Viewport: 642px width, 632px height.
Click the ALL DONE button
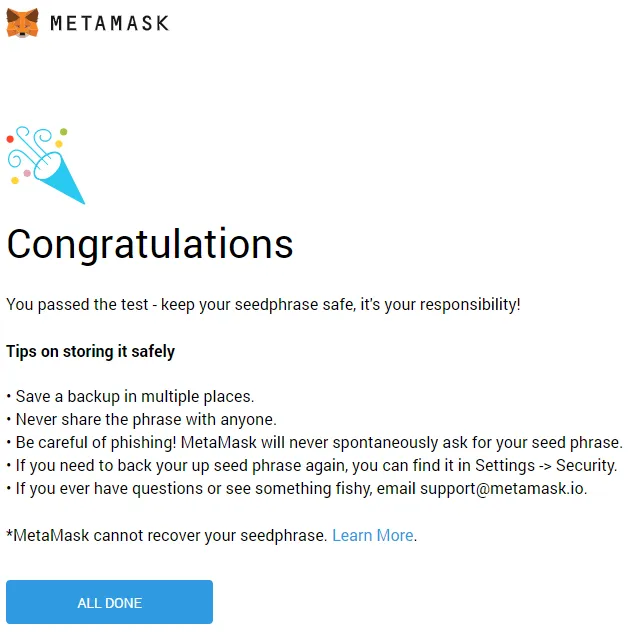click(109, 602)
